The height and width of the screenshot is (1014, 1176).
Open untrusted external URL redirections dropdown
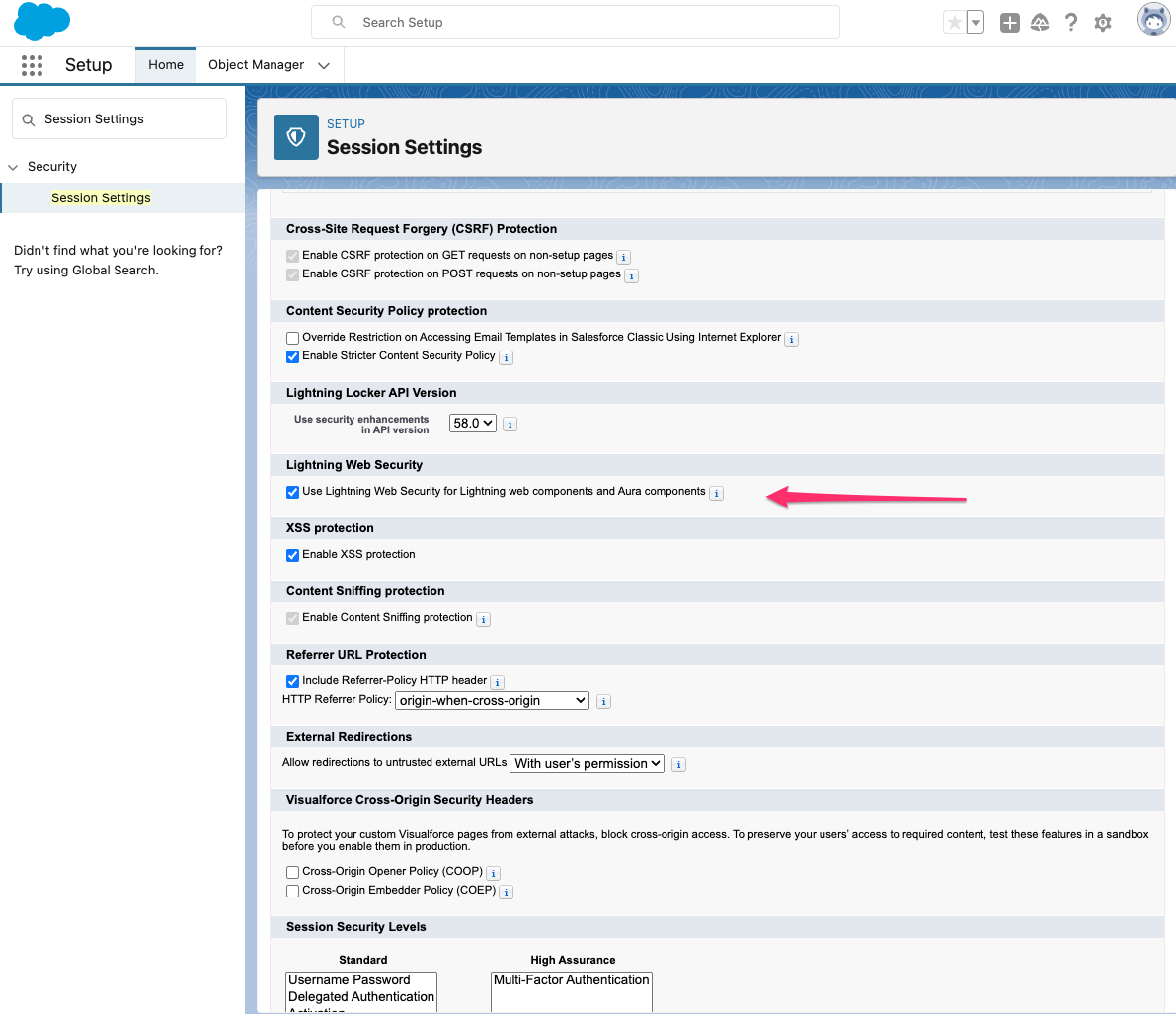tap(587, 763)
